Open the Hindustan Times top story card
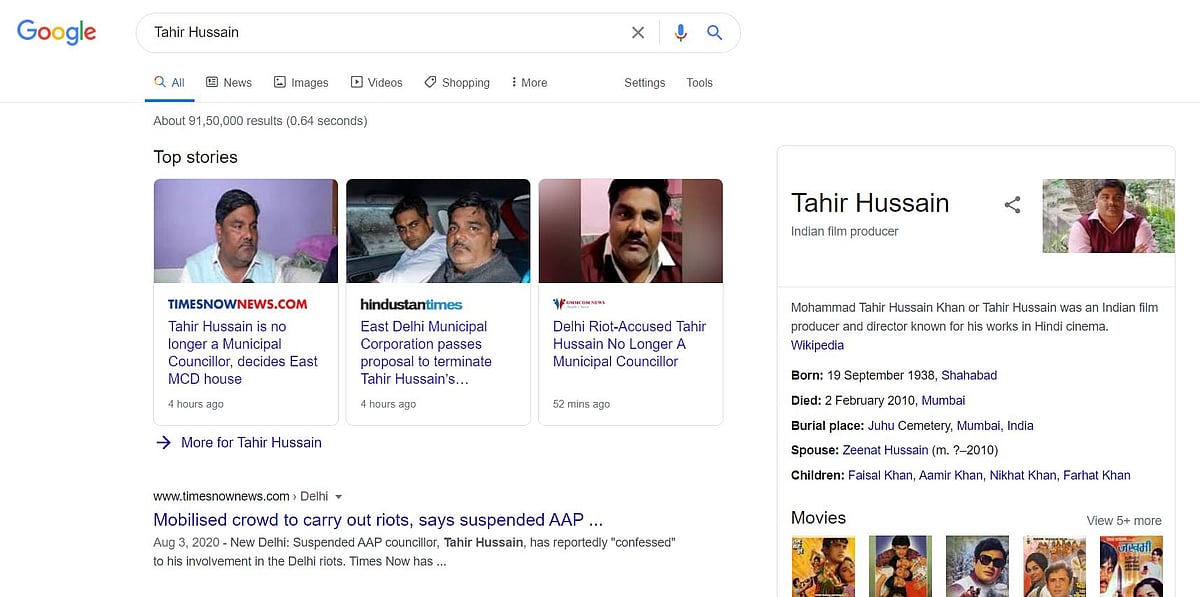Viewport: 1200px width, 597px height. [x=438, y=302]
